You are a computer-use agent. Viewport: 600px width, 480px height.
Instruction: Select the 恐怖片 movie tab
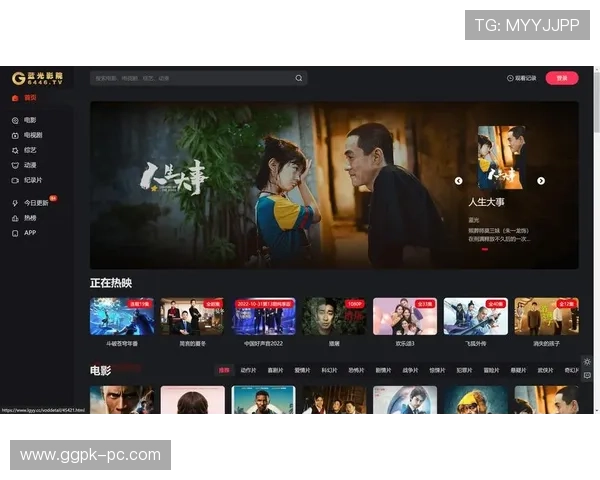coord(356,370)
